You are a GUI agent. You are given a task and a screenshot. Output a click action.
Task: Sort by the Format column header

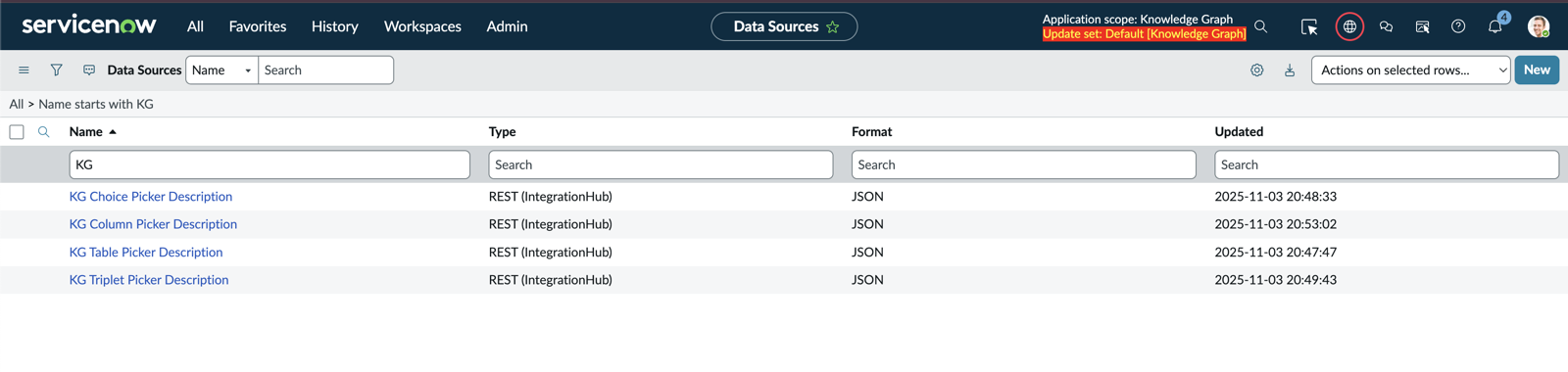(x=871, y=131)
